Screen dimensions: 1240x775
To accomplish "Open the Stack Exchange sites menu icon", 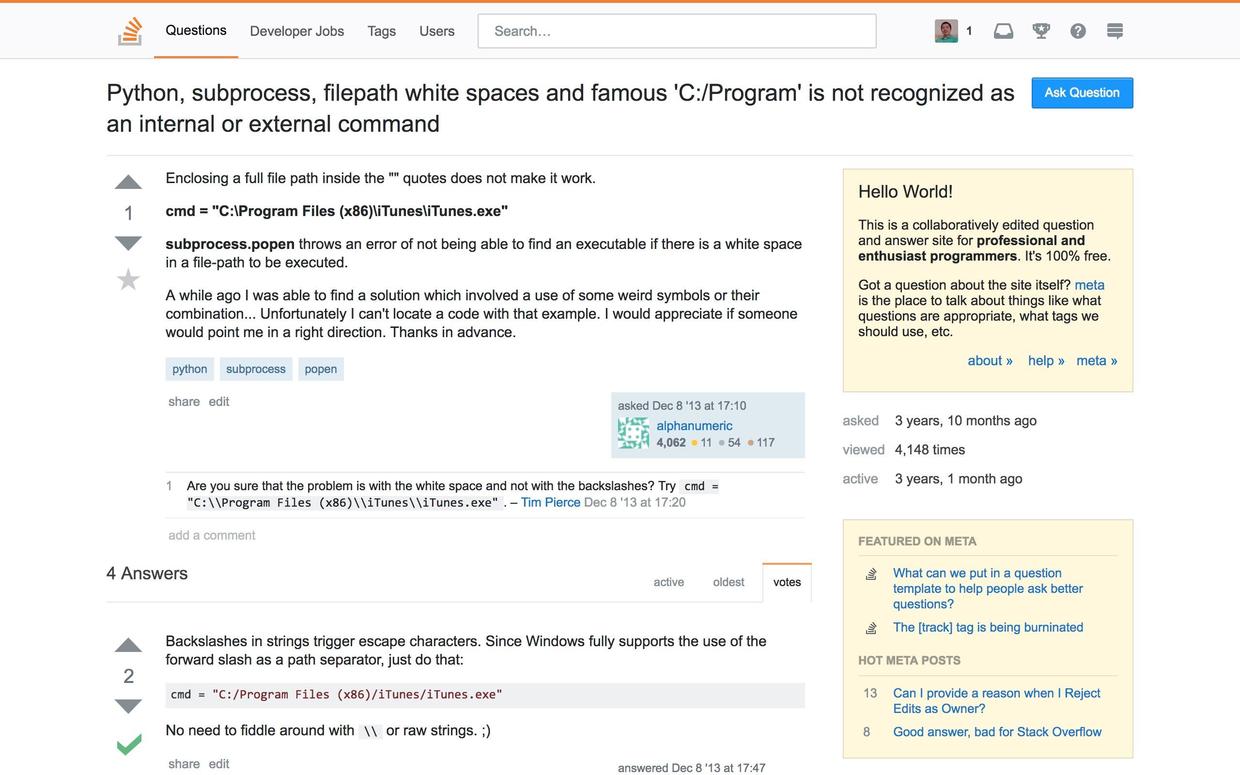I will 1115,31.
